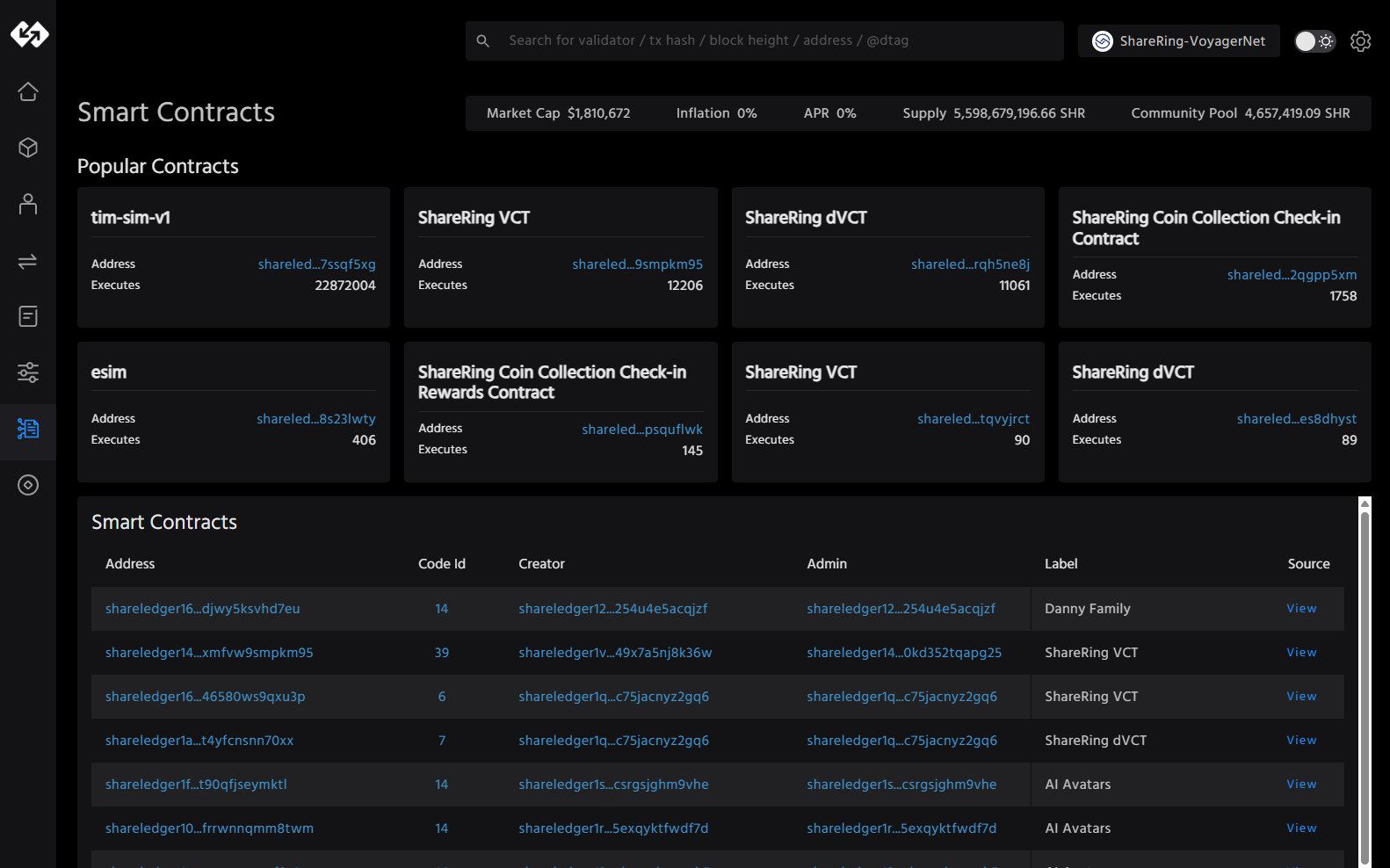Click Executes count 22872004
Viewport: 1390px width, 868px height.
pyautogui.click(x=345, y=286)
